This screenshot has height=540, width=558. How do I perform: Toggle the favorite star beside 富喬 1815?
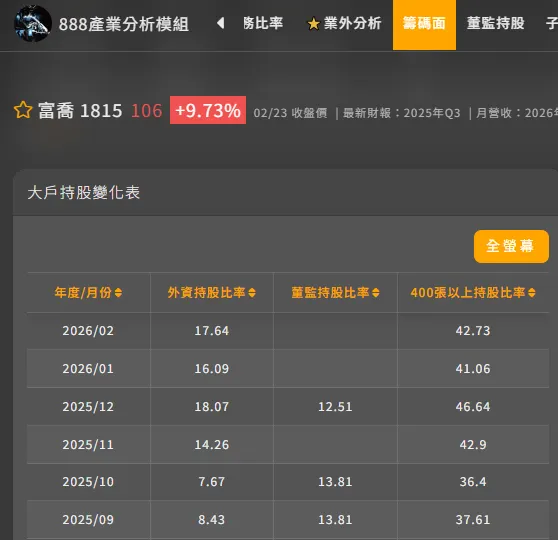(x=23, y=110)
